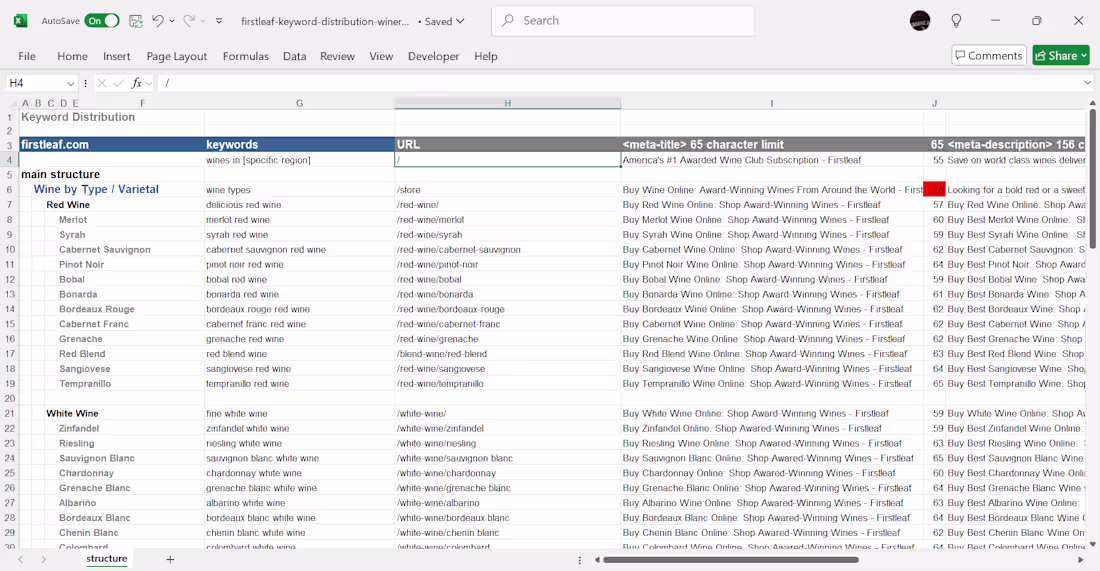The width and height of the screenshot is (1100, 571).
Task: Click the lightbulb tips icon
Action: point(956,21)
